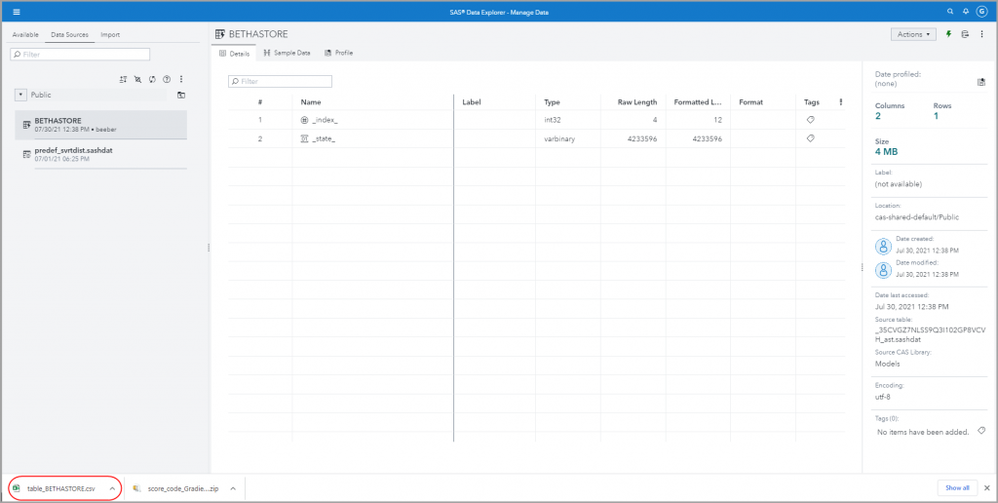The height and width of the screenshot is (503, 998).
Task: Click the tag icon in the _index_ row
Action: point(810,120)
